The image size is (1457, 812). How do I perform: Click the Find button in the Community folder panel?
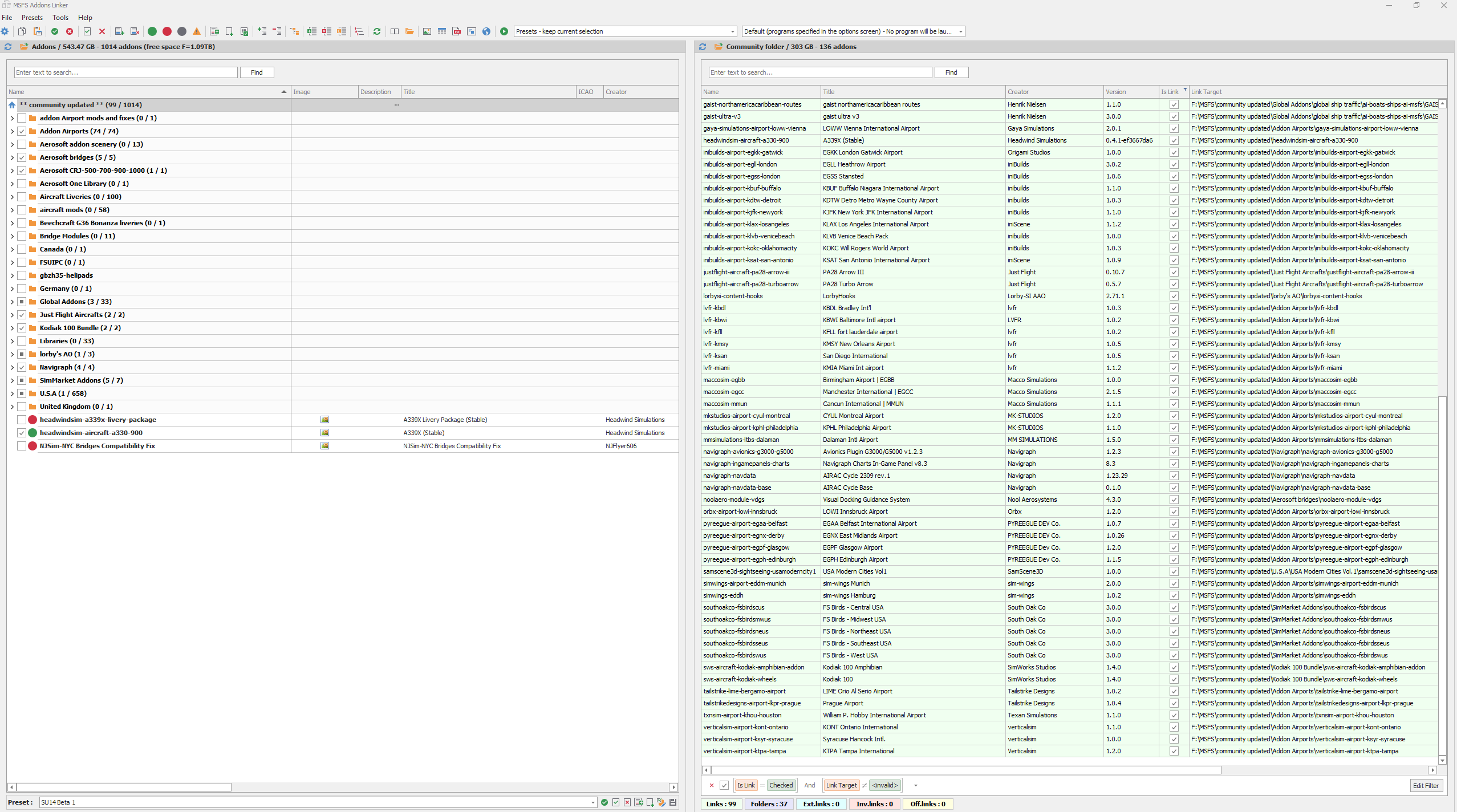951,72
